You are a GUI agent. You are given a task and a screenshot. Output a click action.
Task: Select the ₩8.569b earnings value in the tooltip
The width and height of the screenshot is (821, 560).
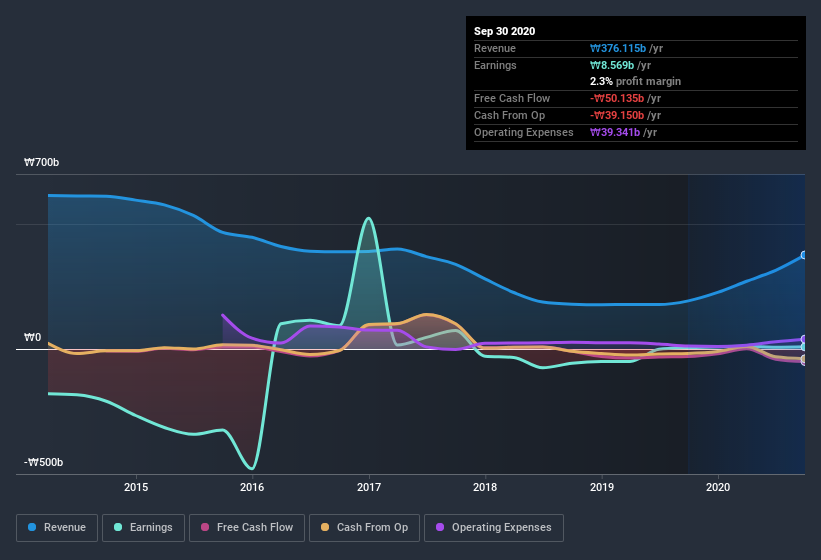pyautogui.click(x=612, y=65)
